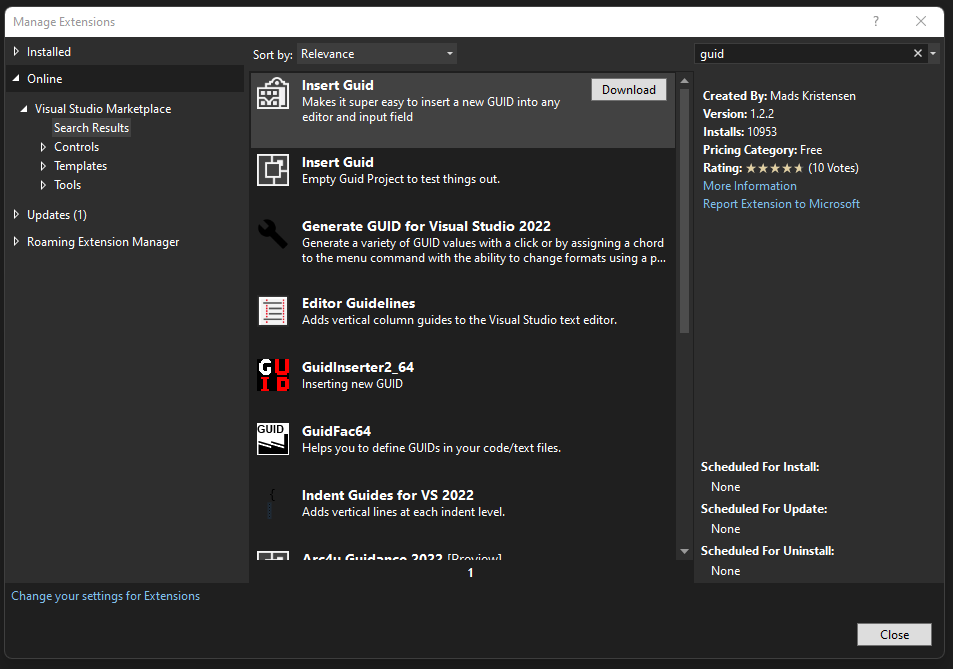
Task: Select the Online category label
Action: click(x=44, y=78)
